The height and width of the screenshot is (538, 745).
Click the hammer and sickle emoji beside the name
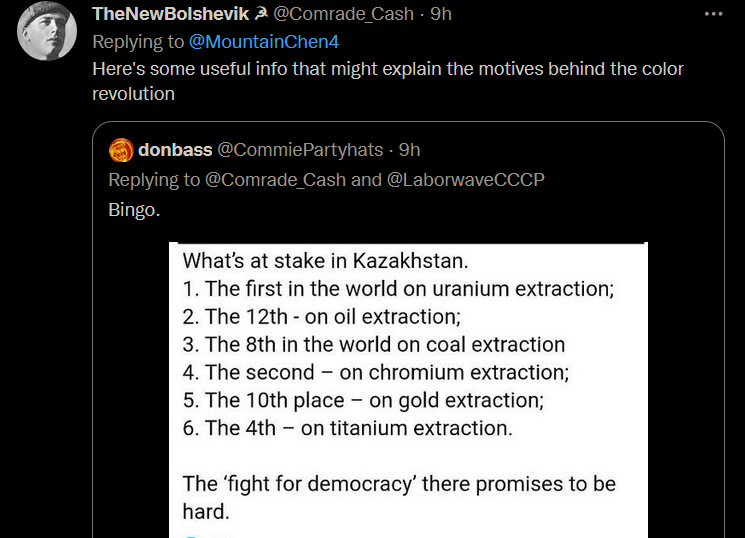(260, 14)
